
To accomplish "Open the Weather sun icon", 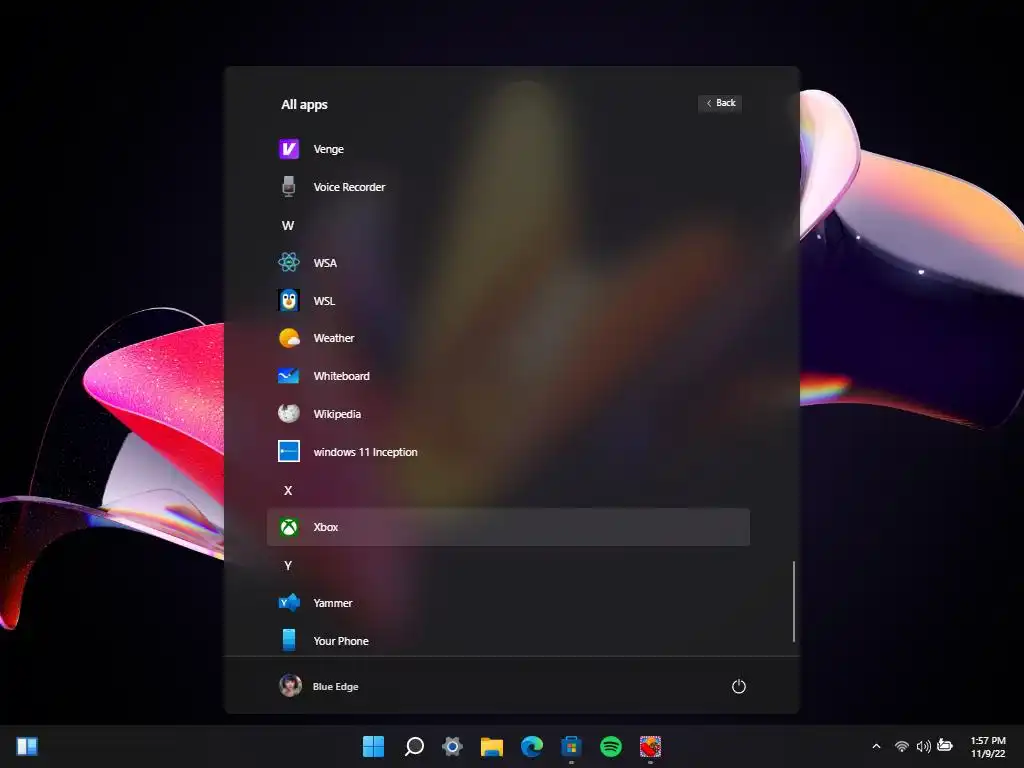I will [289, 338].
